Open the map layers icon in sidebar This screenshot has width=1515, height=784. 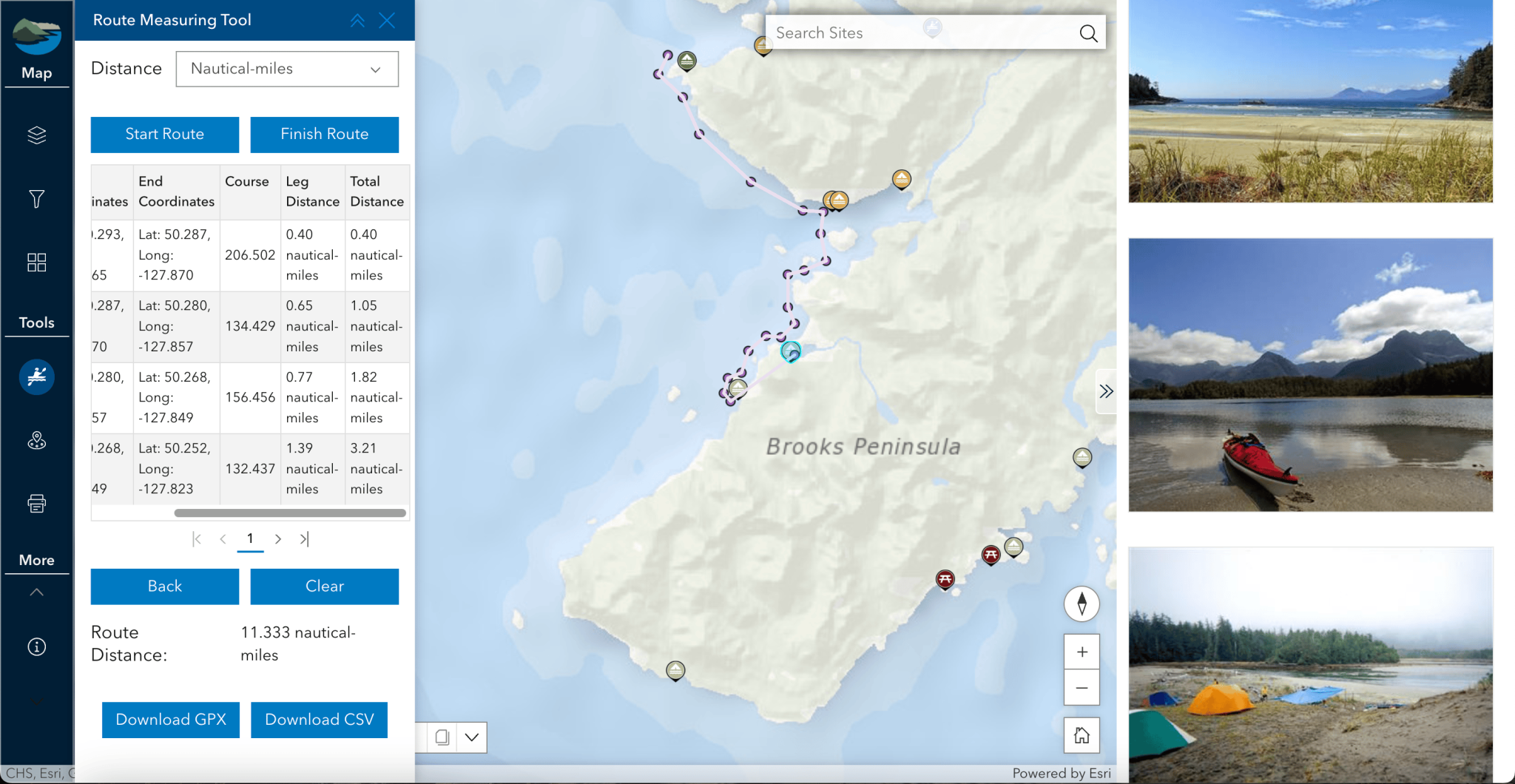[36, 135]
